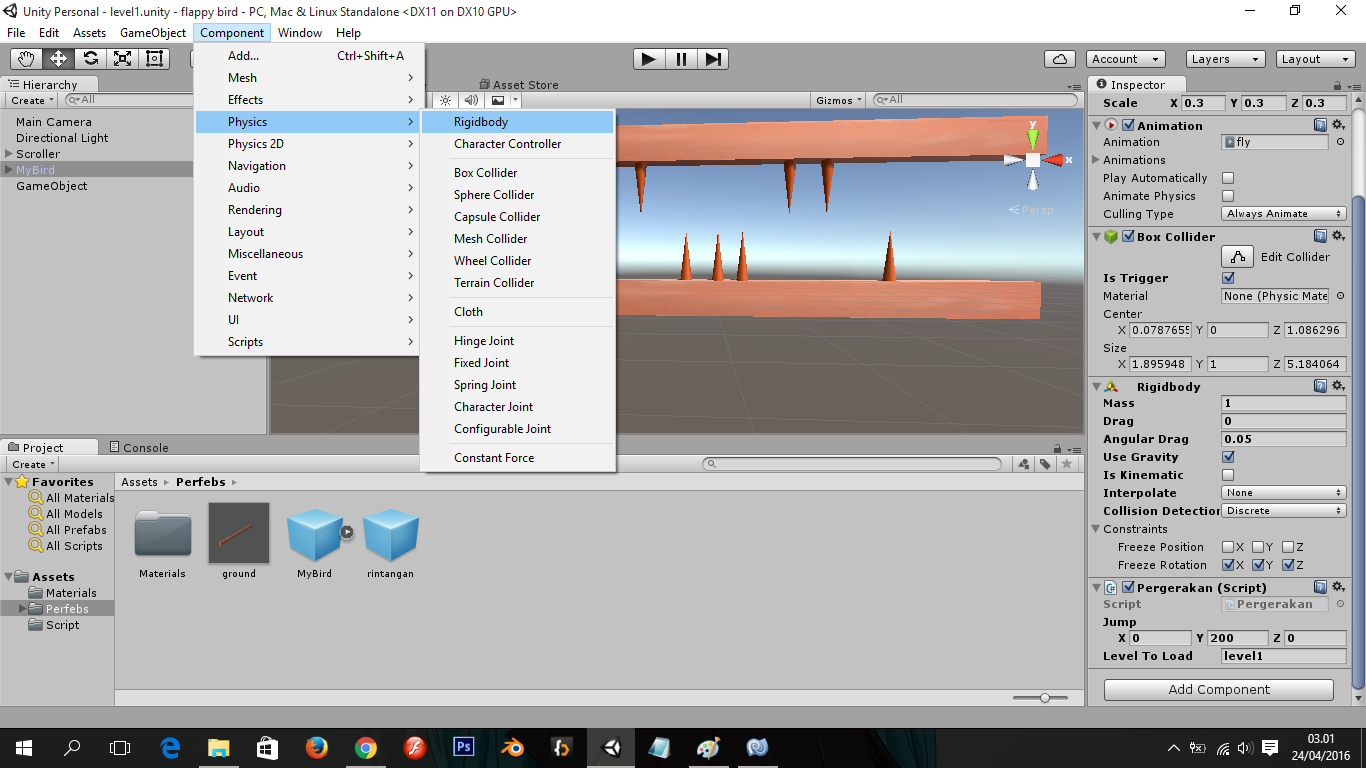The width and height of the screenshot is (1366, 768).
Task: Select the rintangan prefab asset
Action: pos(391,534)
